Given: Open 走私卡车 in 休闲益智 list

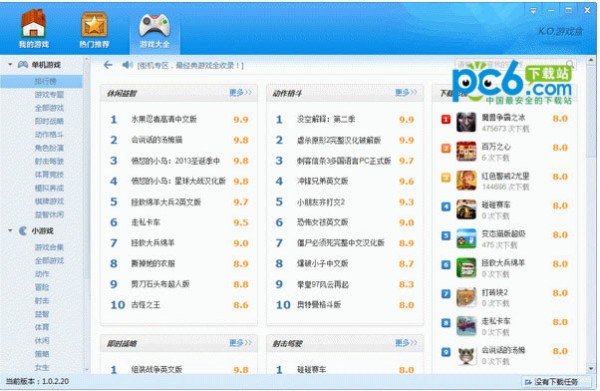Looking at the screenshot, I should point(145,222).
